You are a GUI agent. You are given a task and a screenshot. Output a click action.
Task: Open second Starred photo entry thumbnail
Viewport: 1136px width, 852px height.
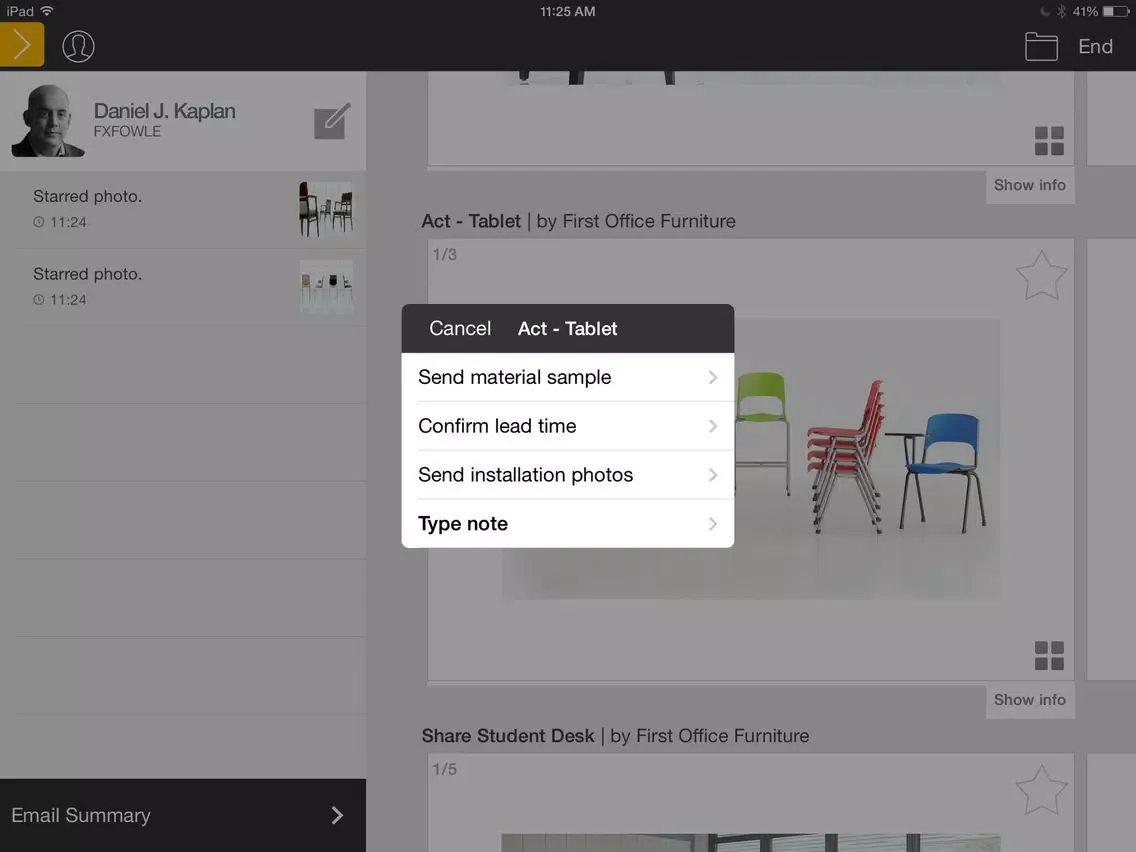326,287
